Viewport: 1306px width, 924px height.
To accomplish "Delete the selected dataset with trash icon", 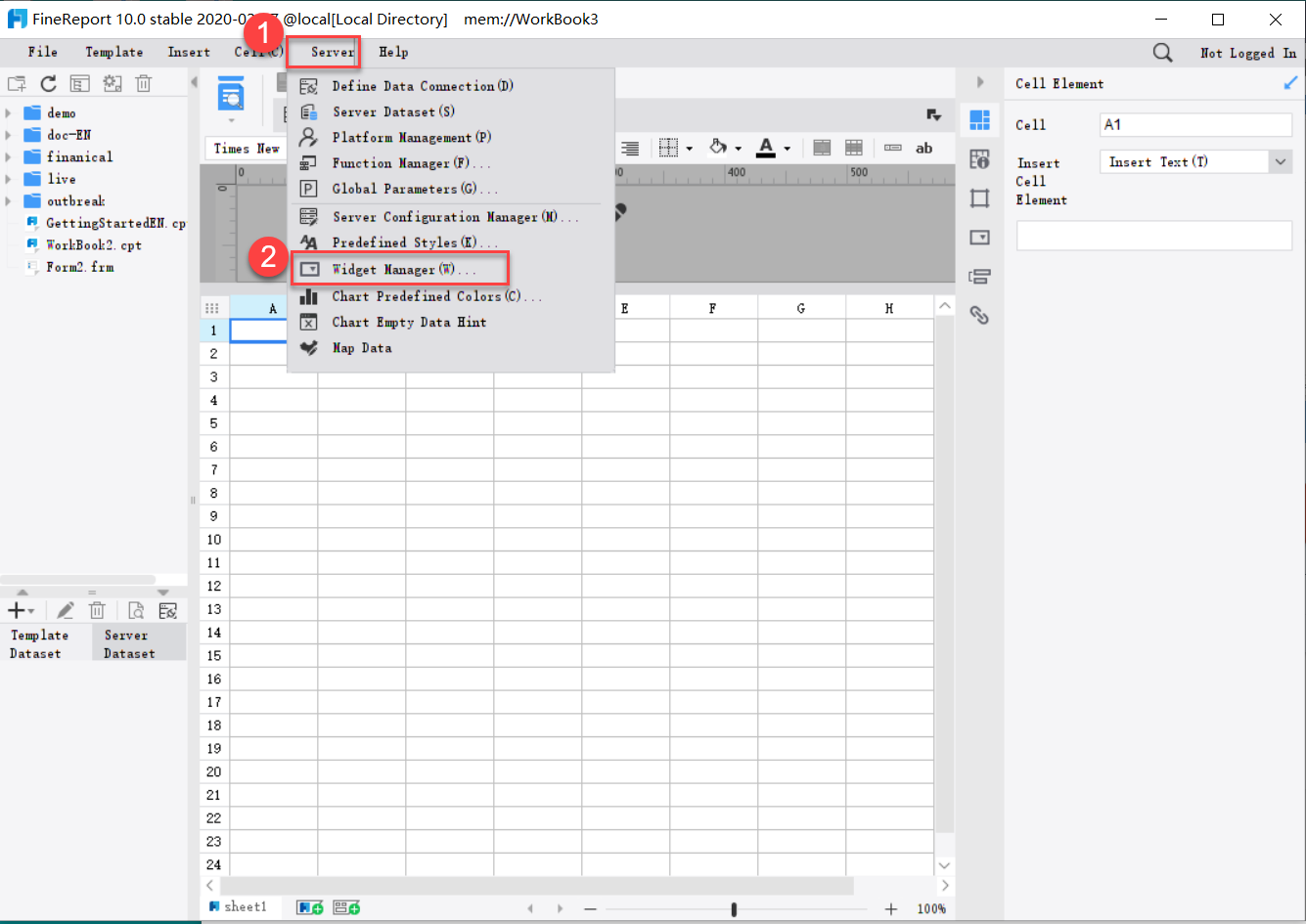I will point(97,610).
